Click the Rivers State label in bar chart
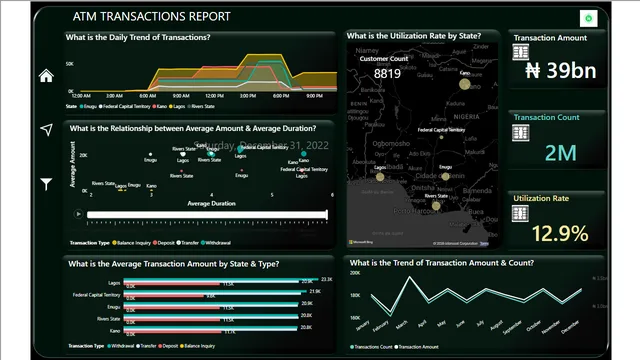The image size is (640, 360). click(x=109, y=319)
